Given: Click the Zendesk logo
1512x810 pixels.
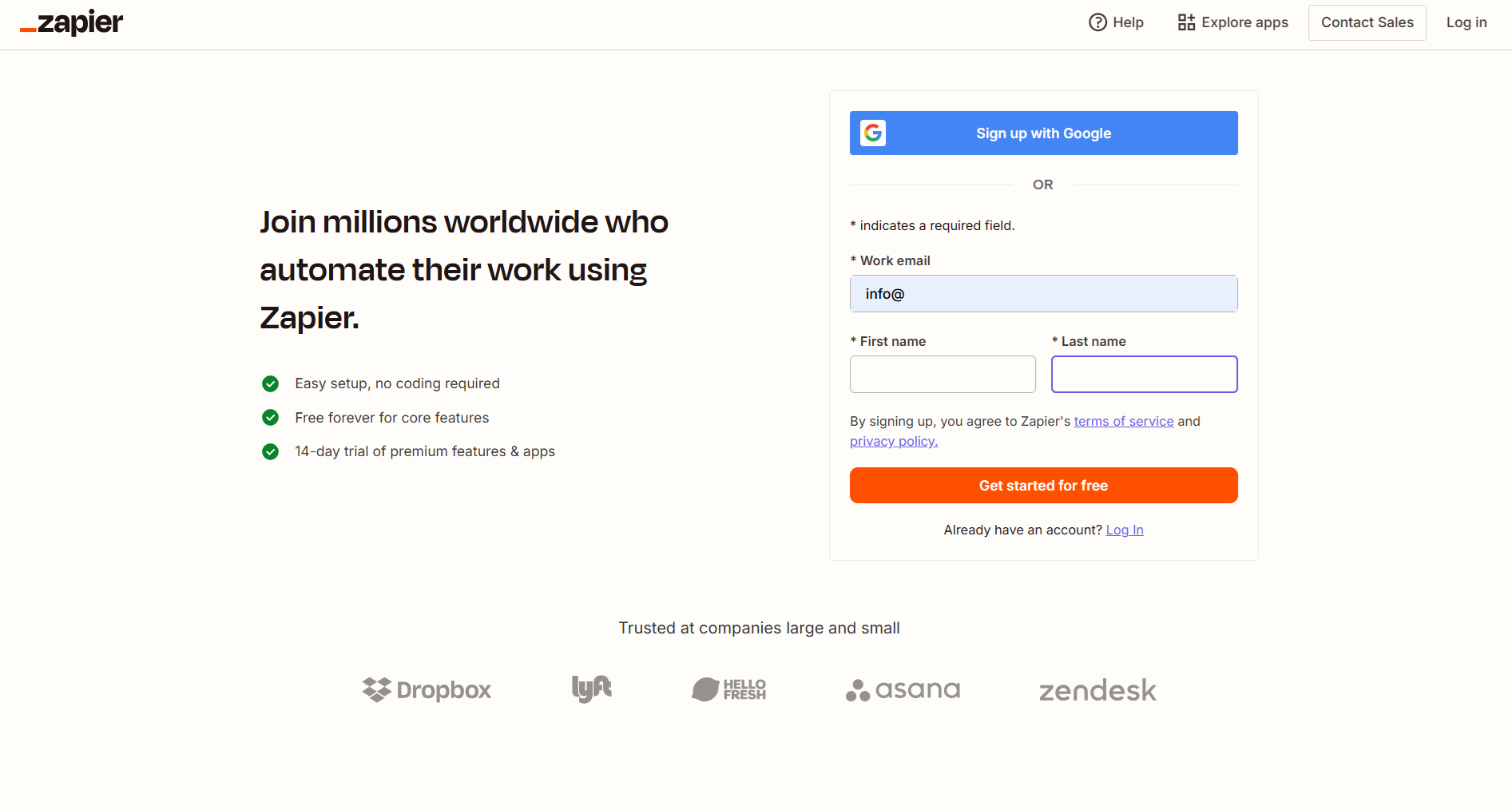Looking at the screenshot, I should tap(1097, 690).
